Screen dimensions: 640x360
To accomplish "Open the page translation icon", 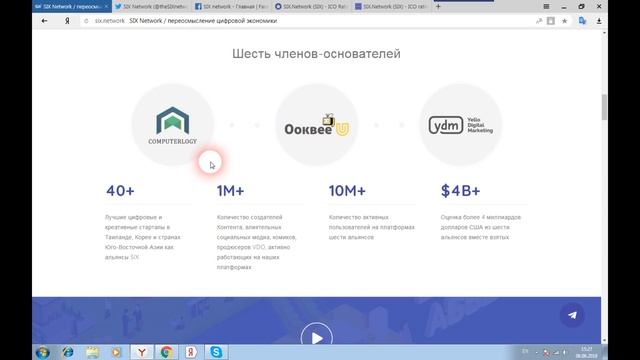I will click(582, 21).
